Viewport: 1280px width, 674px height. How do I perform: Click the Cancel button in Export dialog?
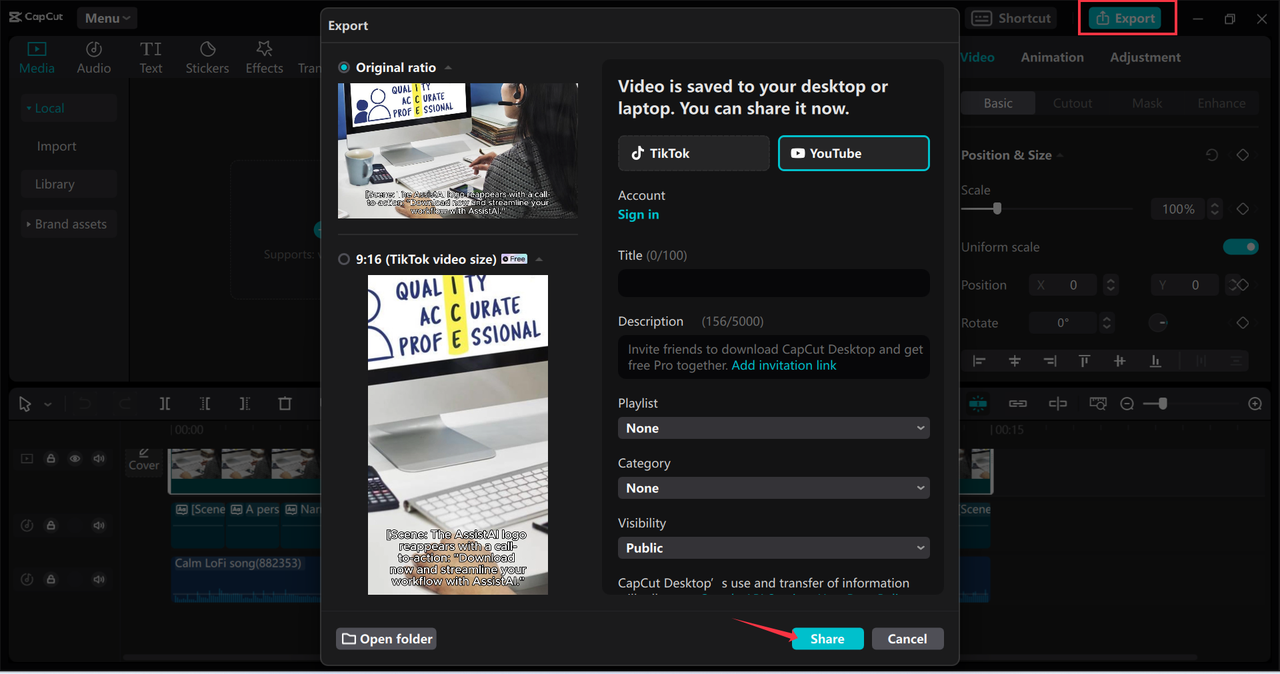907,639
